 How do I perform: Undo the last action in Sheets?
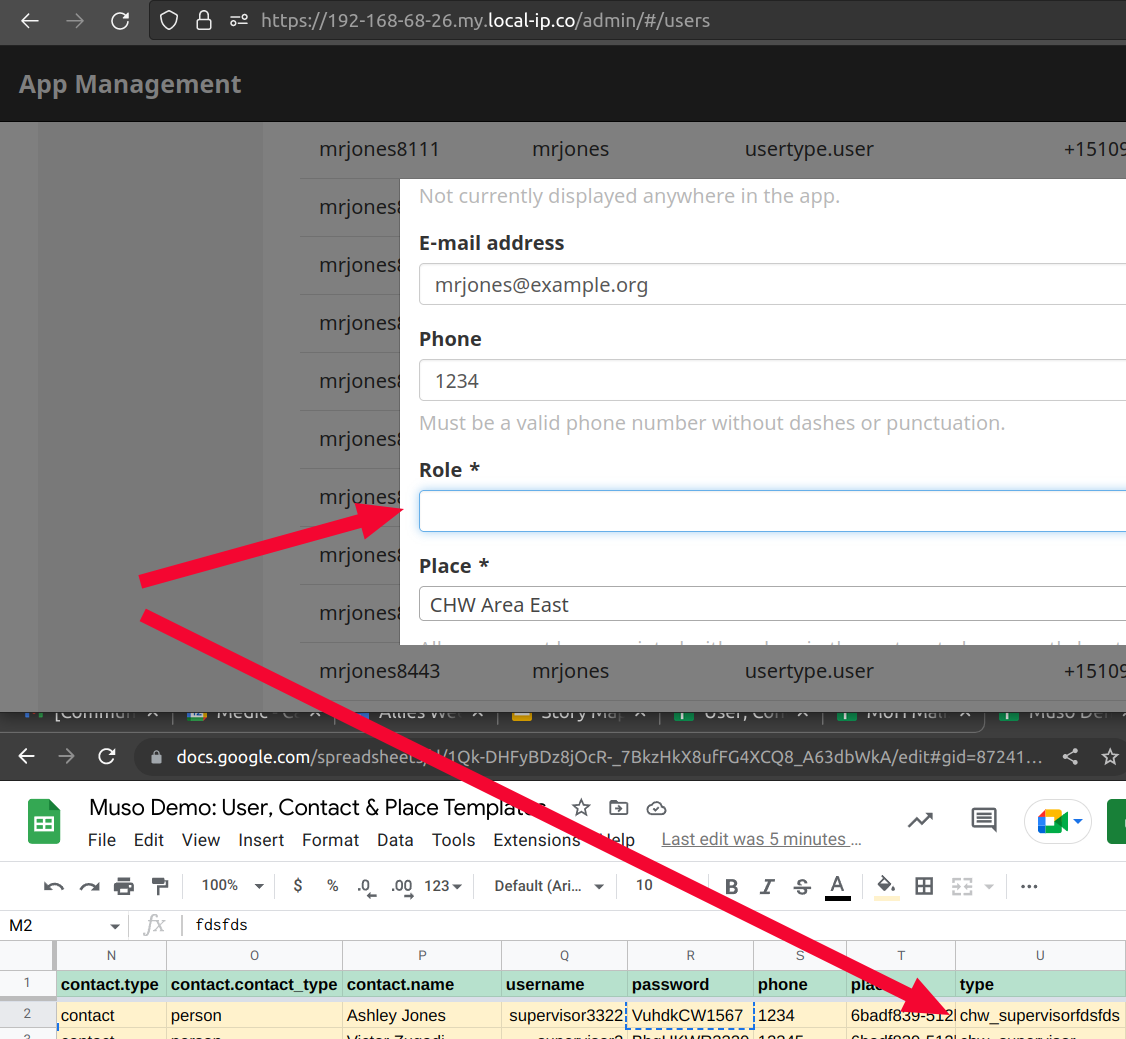54,887
